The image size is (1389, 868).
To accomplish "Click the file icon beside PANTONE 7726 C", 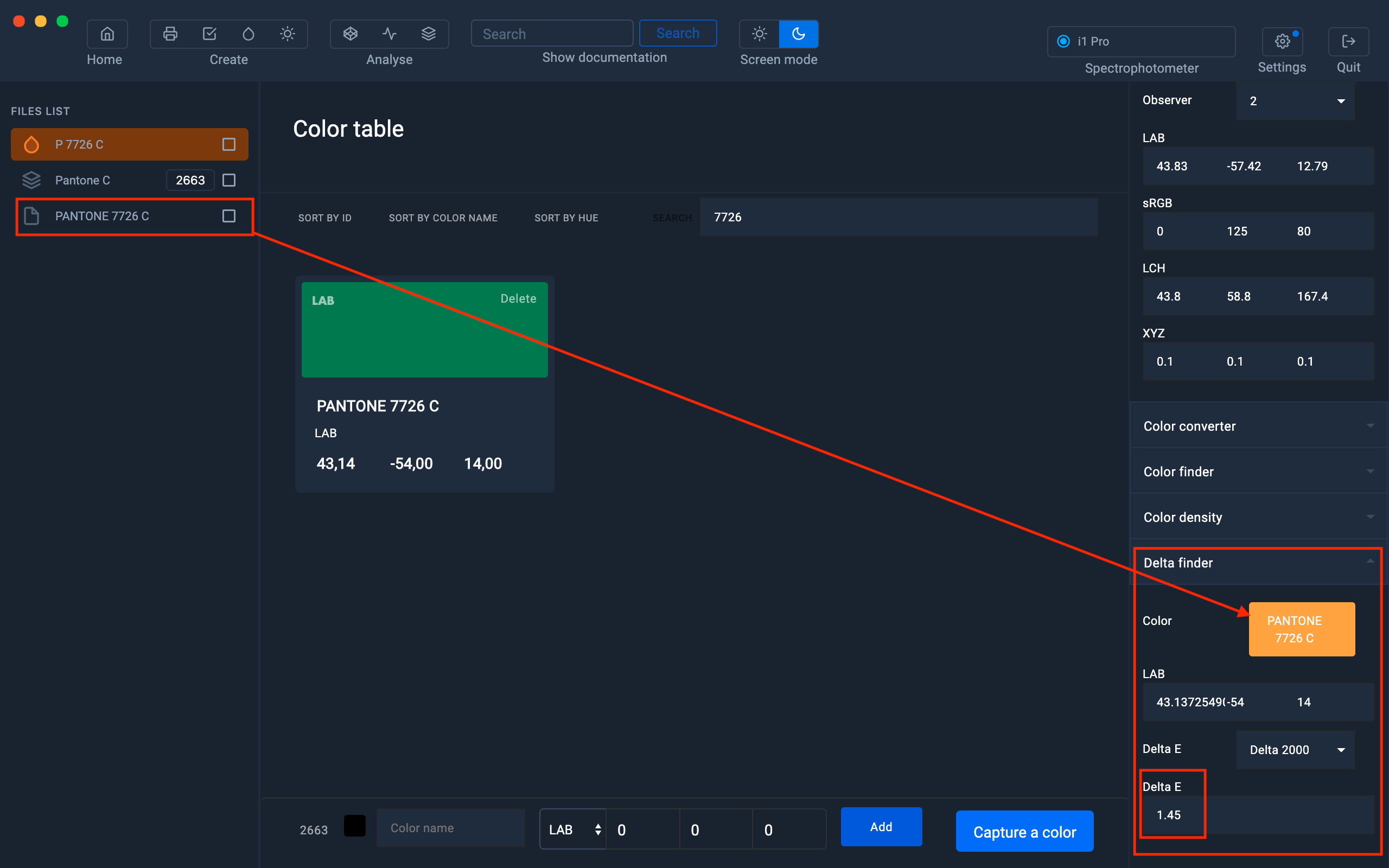I will (x=31, y=216).
